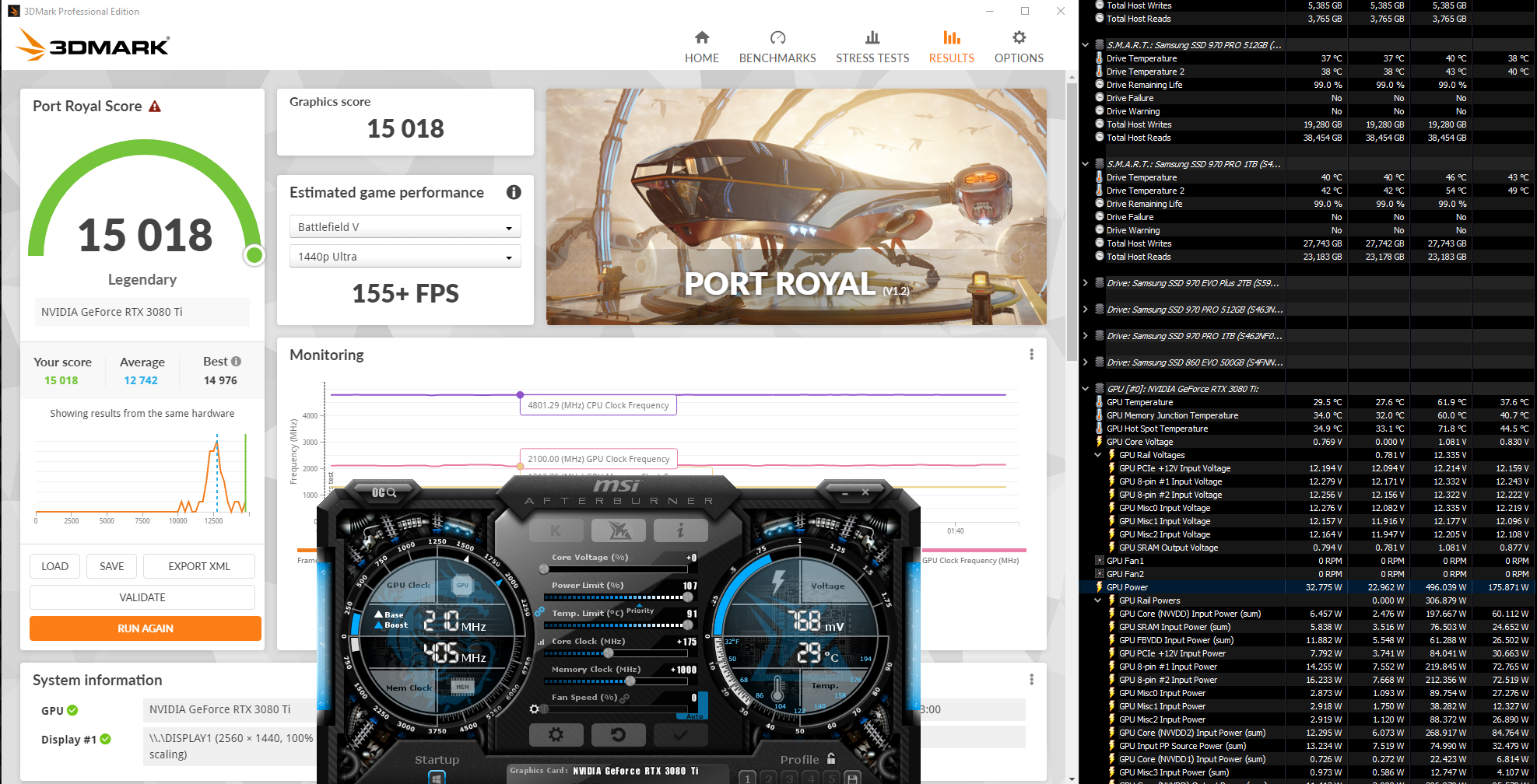The image size is (1537, 784).
Task: Collapse S.M.A.R.T. Samsung SSD 970 PRO 512GB group
Action: pos(1086,45)
